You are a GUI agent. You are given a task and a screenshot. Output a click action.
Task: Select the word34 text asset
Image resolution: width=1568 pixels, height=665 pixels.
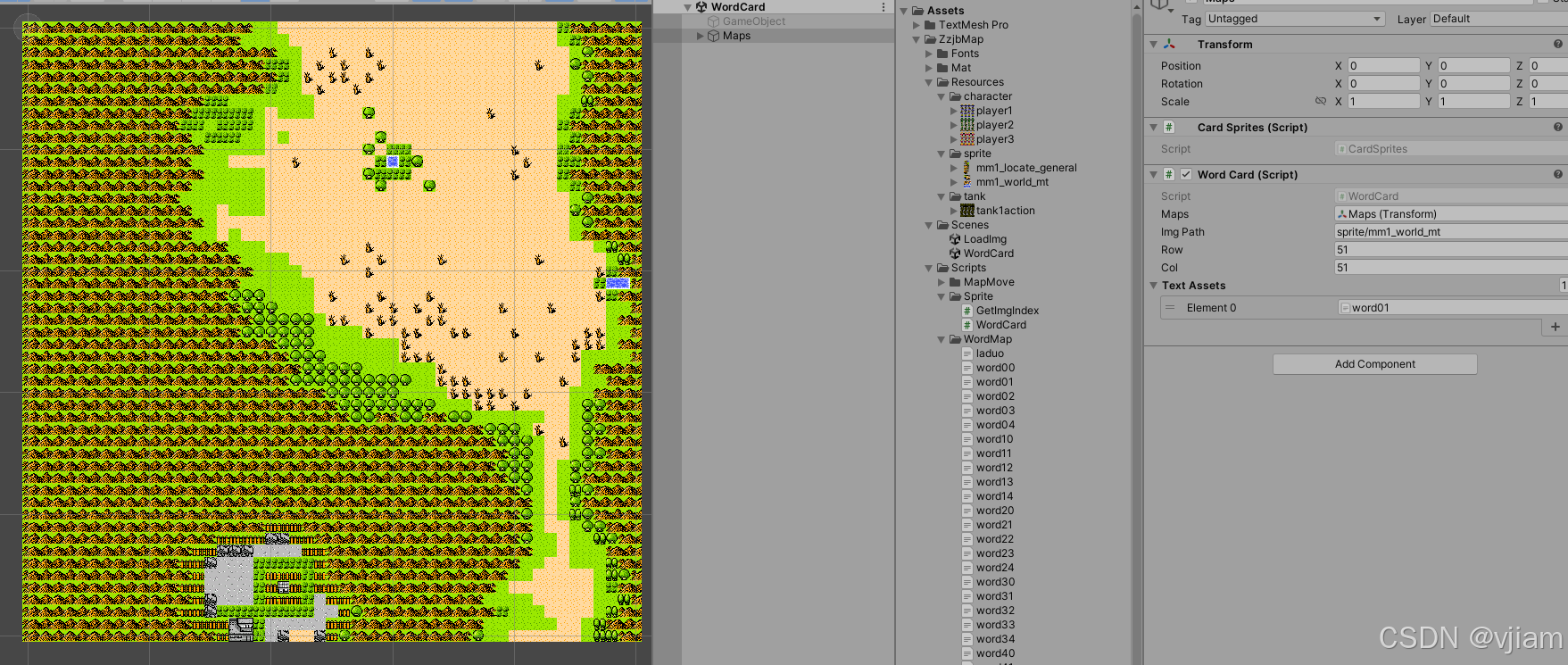click(x=988, y=639)
